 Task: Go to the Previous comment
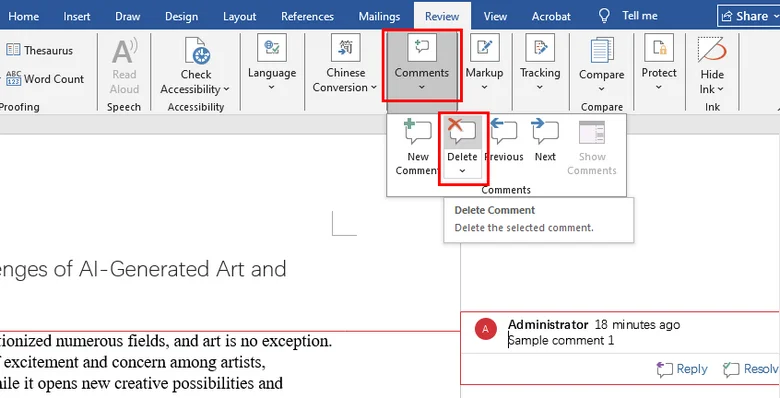coord(504,141)
